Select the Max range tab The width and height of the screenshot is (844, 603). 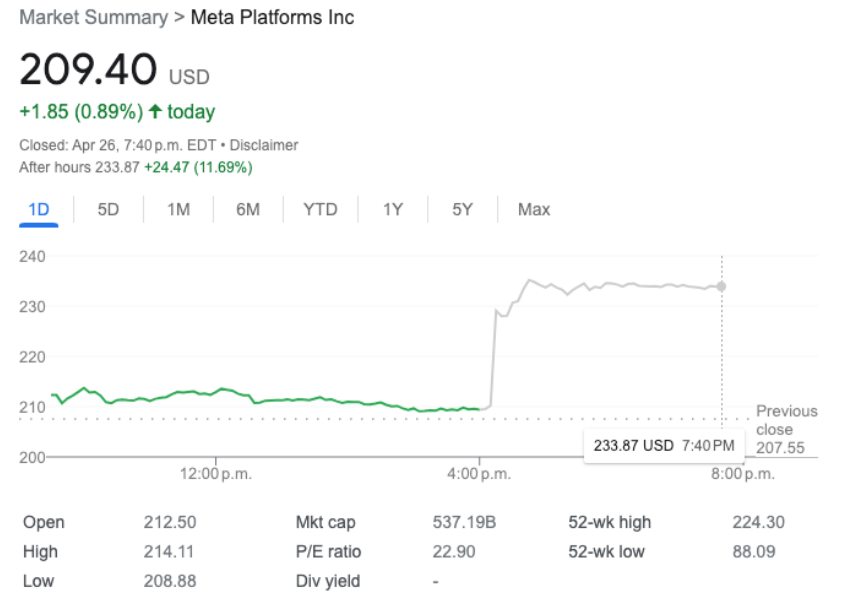534,209
